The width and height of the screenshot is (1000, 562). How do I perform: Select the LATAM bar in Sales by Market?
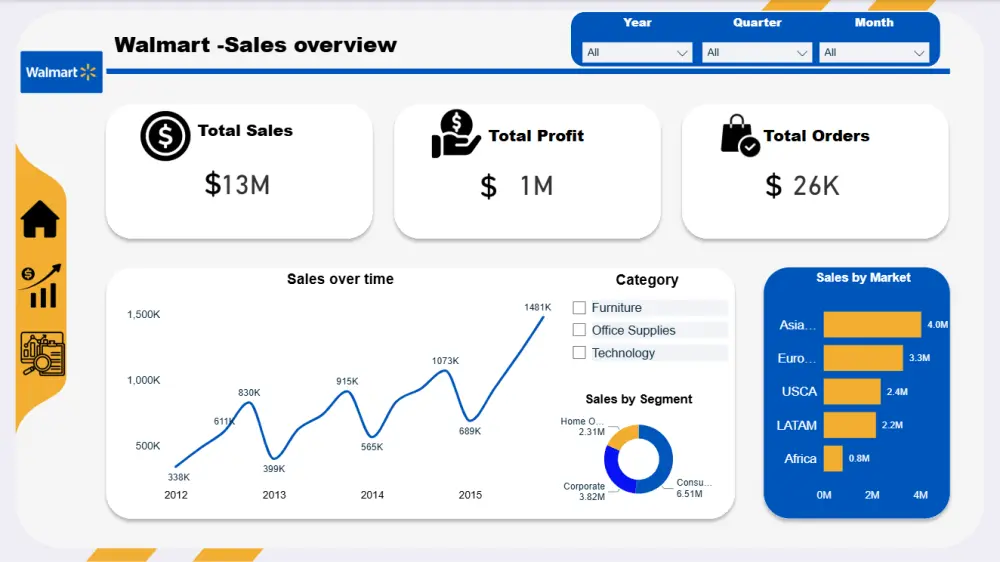click(849, 425)
